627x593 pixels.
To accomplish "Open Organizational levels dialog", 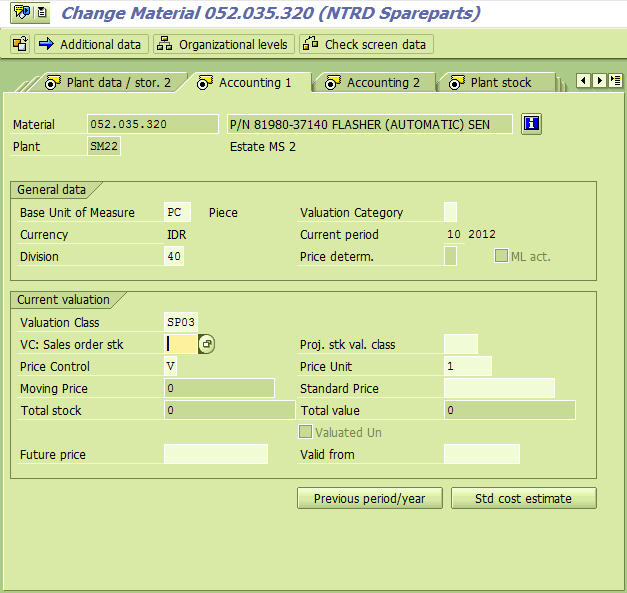I will click(x=224, y=44).
